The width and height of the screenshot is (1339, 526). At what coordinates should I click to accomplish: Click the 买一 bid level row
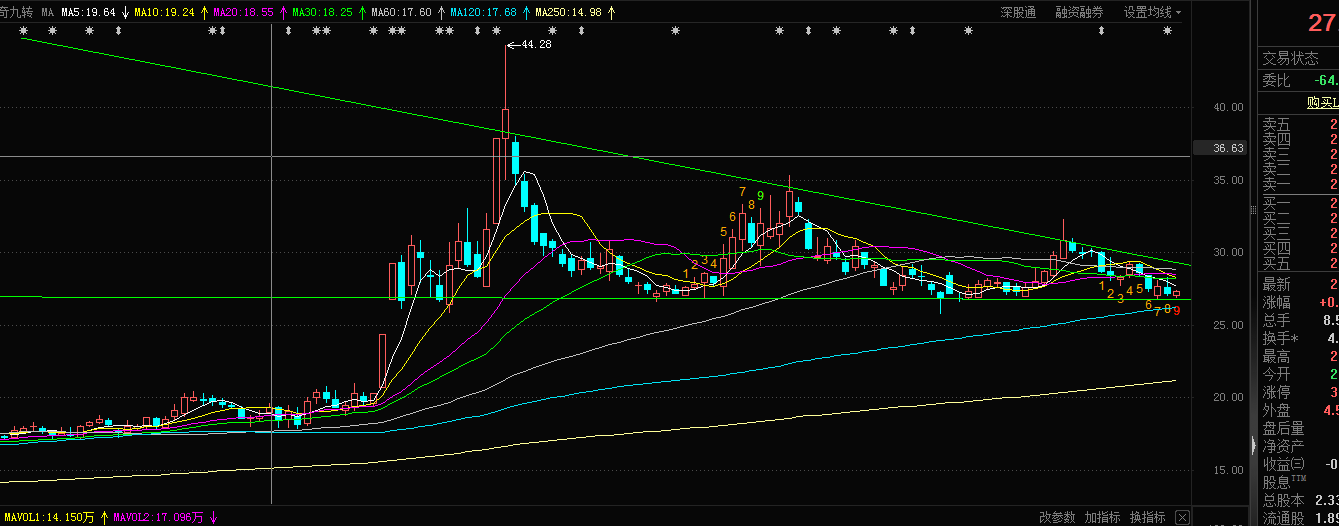(1298, 203)
